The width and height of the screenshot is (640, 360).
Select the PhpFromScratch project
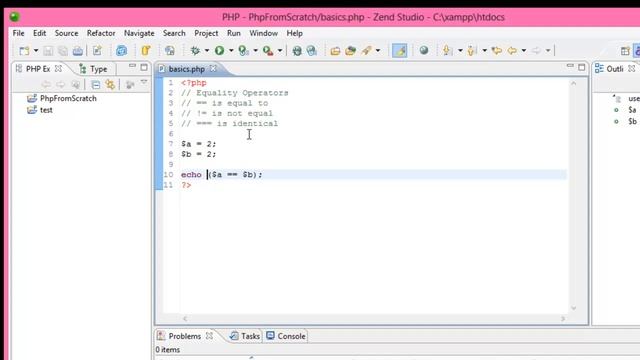[x=68, y=98]
